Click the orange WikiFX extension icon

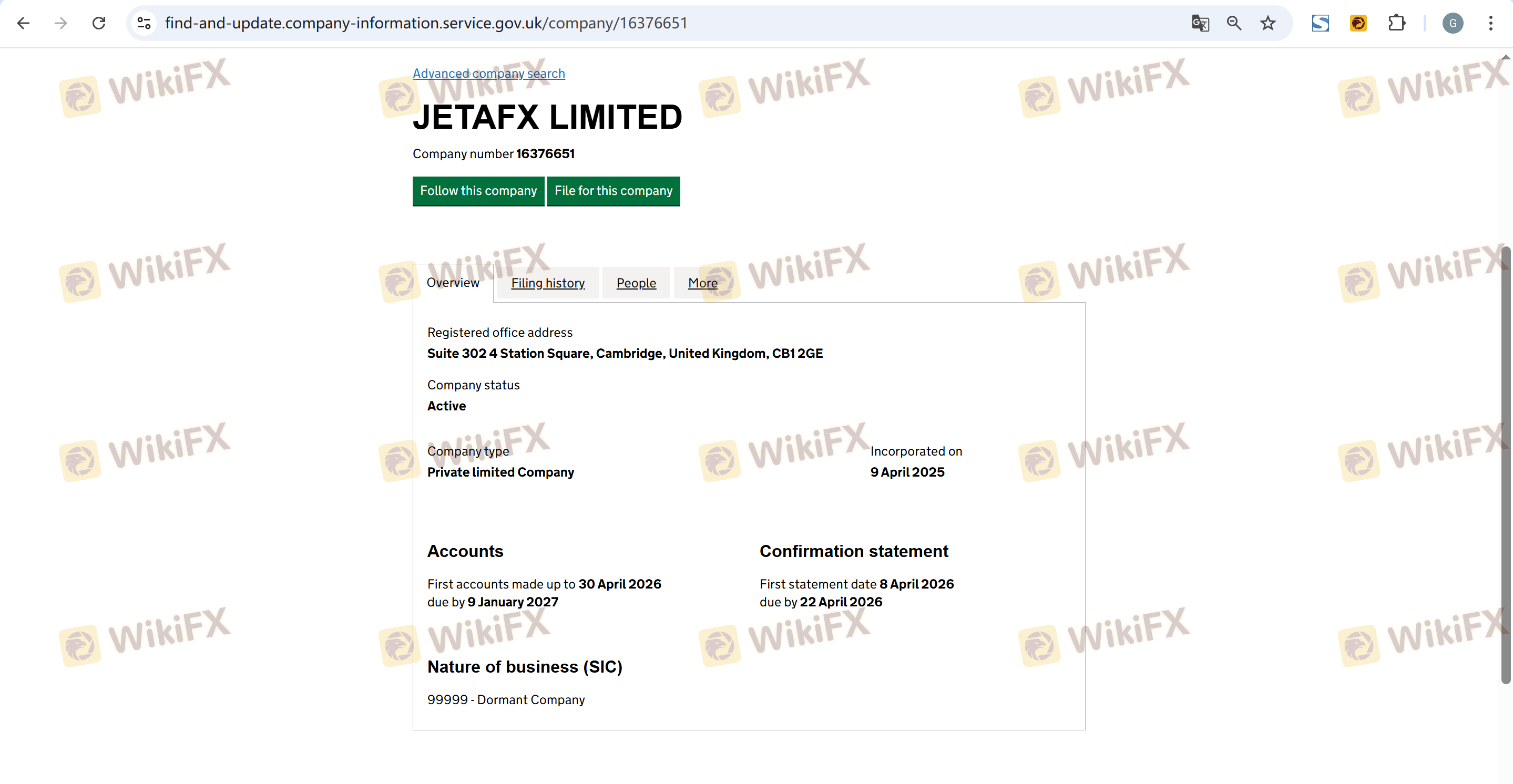[x=1358, y=23]
